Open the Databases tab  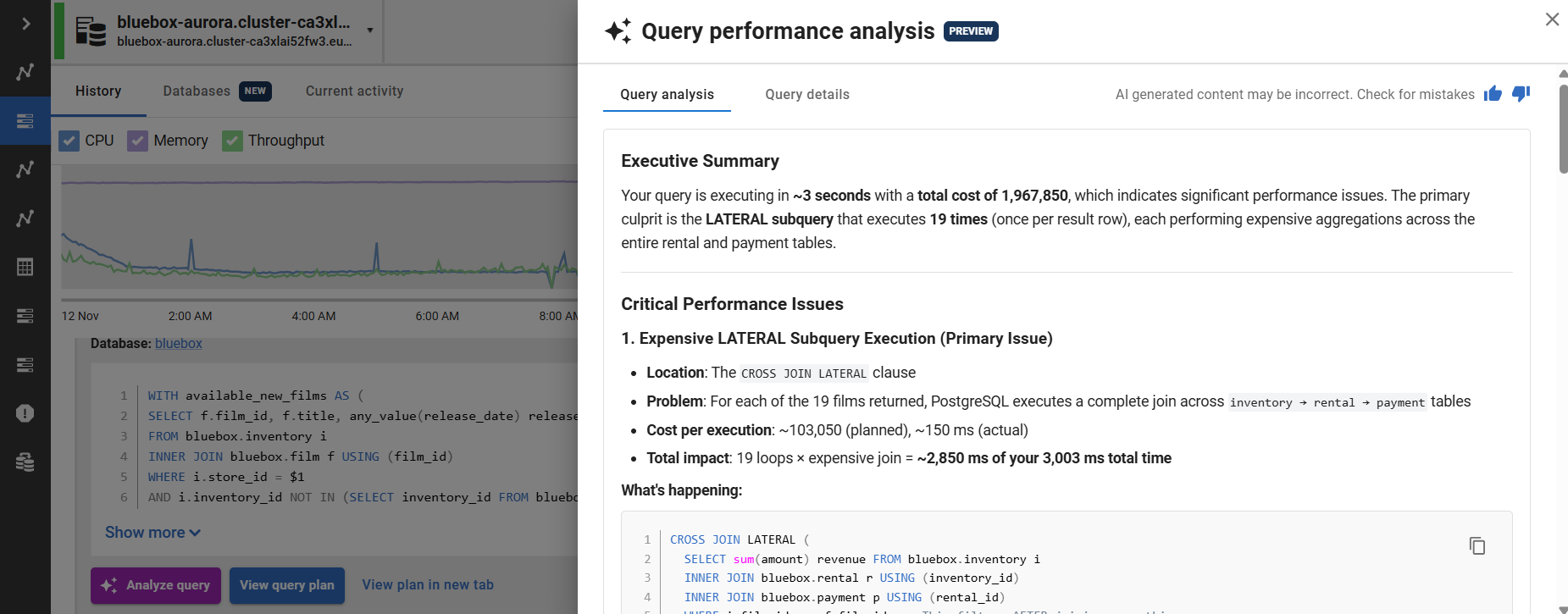tap(197, 91)
